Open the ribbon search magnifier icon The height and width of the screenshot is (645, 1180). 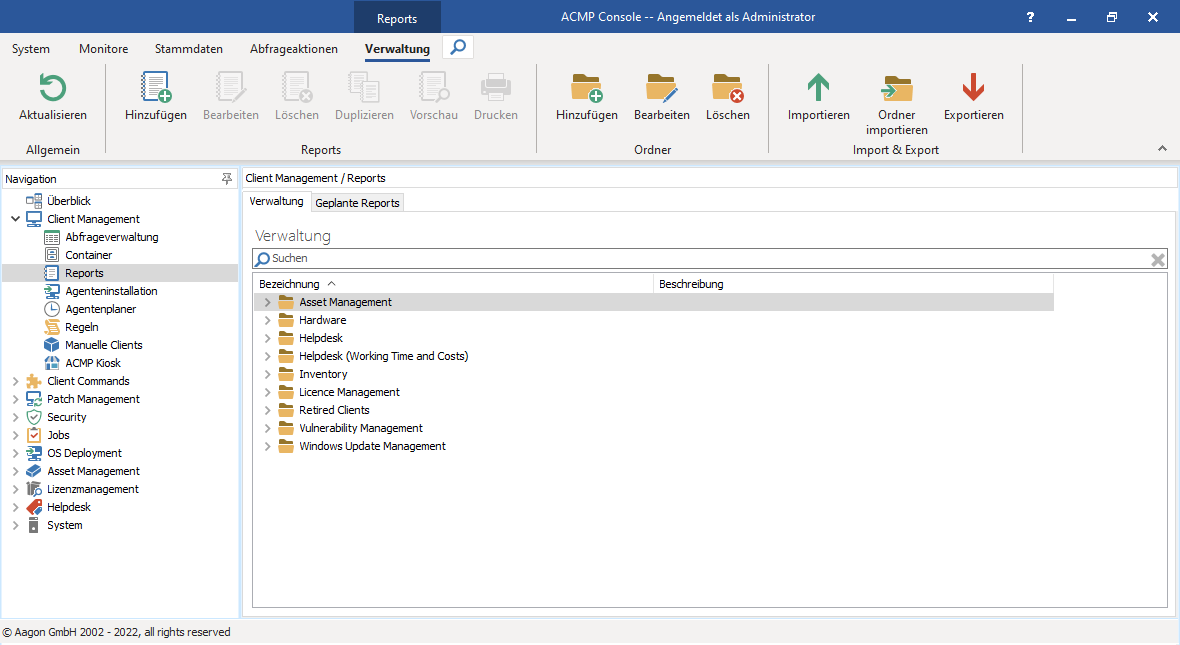coord(458,47)
